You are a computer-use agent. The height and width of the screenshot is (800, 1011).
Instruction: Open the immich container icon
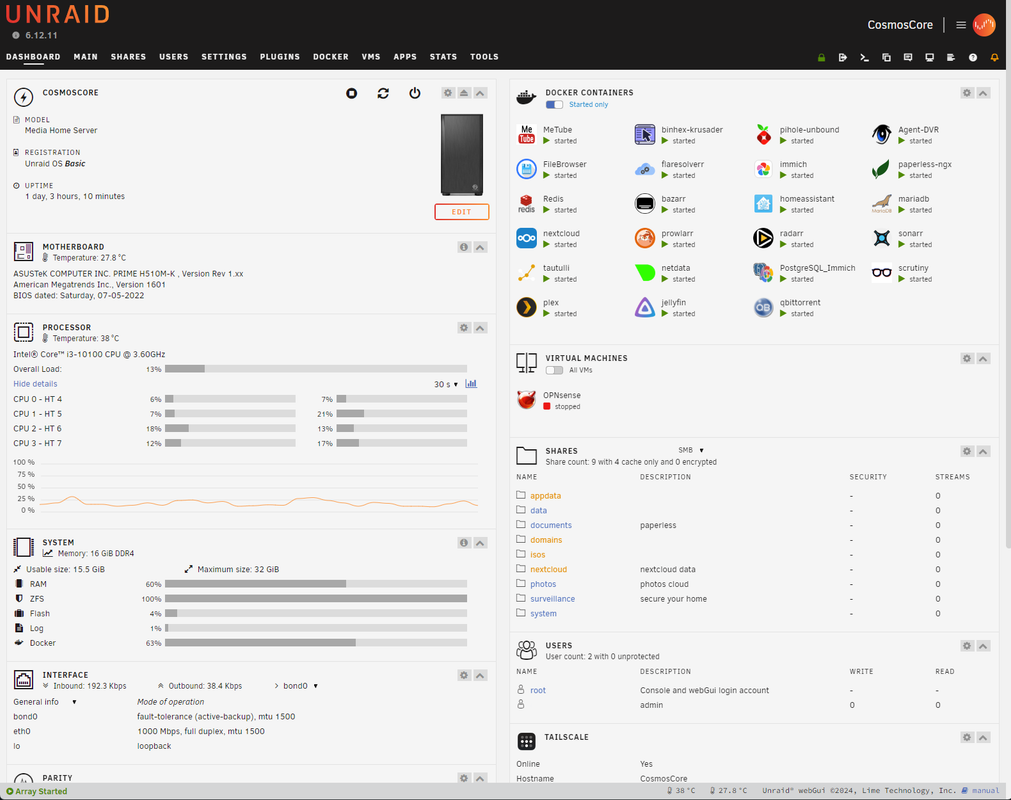763,169
